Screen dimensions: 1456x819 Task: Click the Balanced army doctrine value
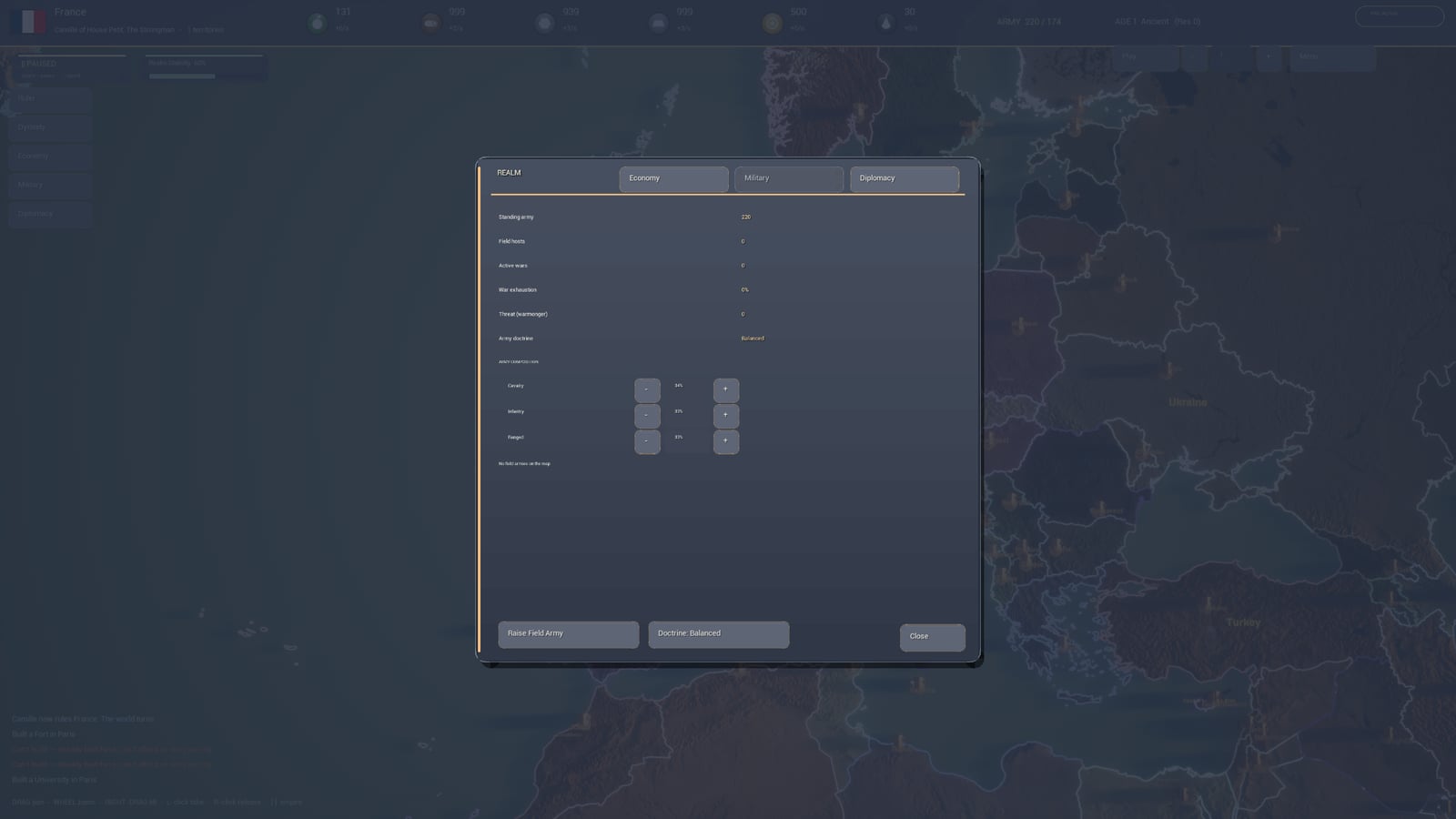point(753,339)
